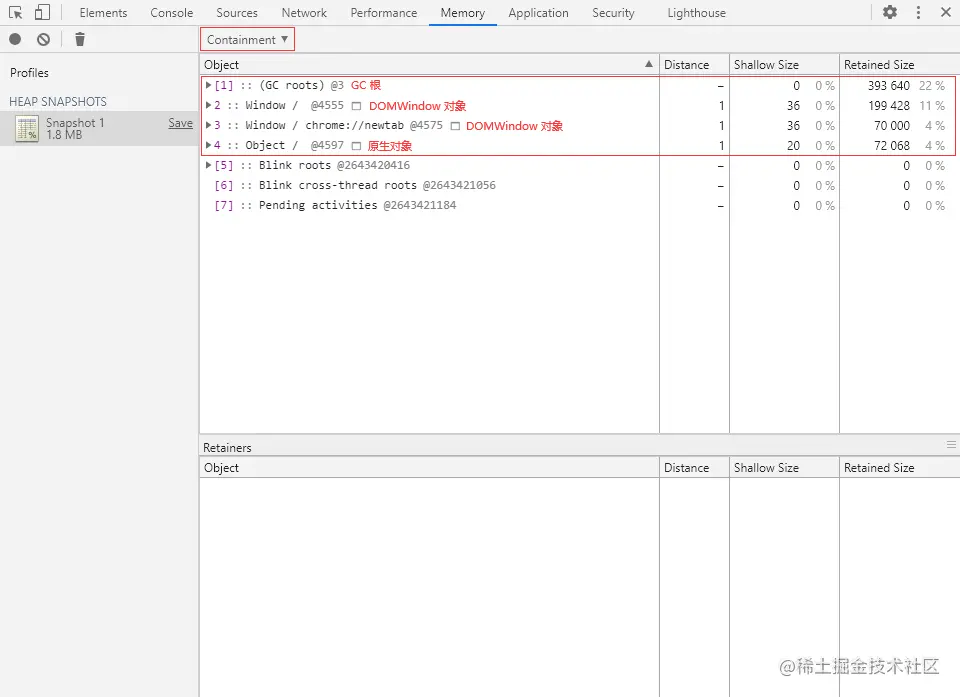The height and width of the screenshot is (697, 960).
Task: Switch to the Security tab
Action: click(613, 13)
